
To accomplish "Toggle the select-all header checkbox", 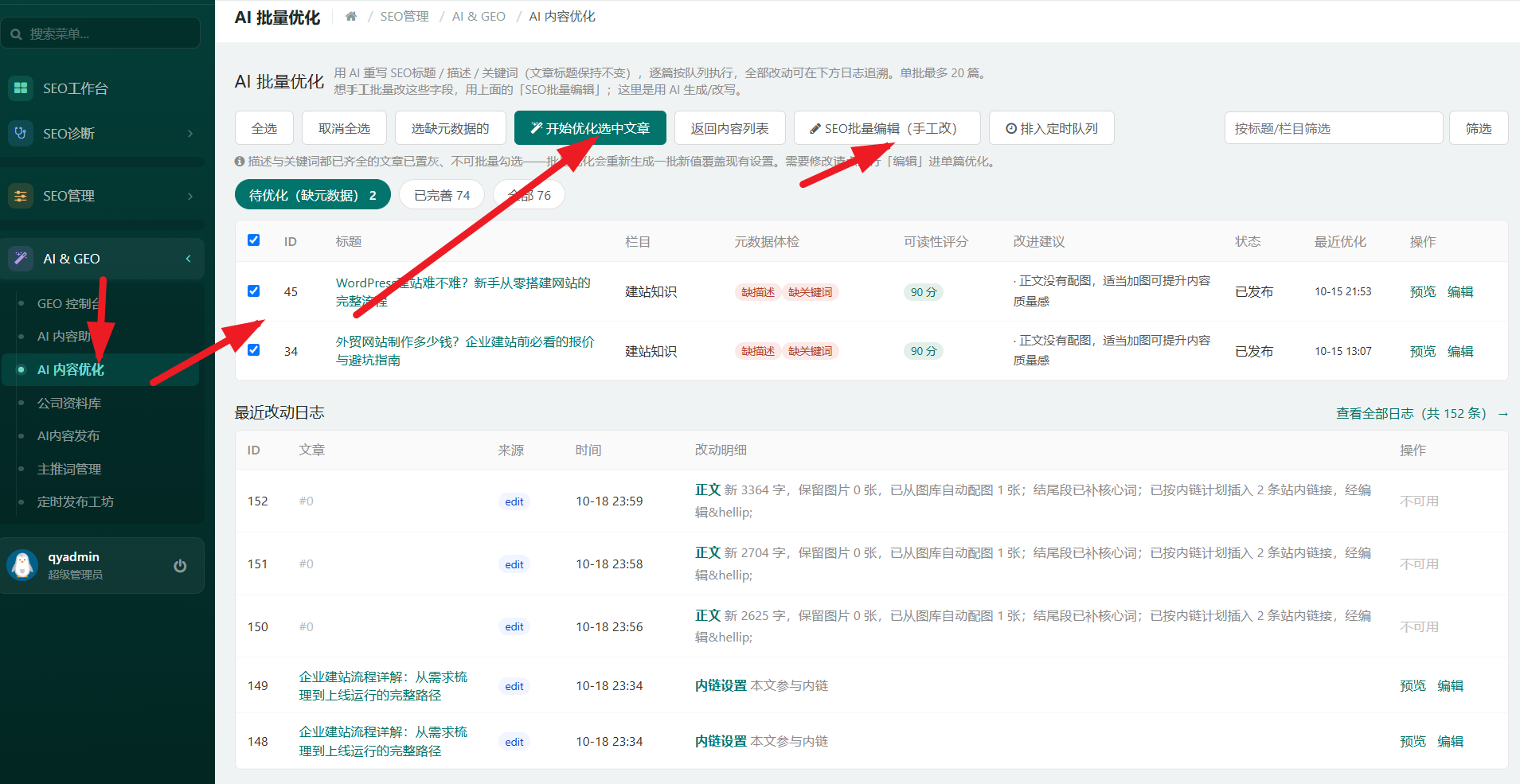I will pos(253,240).
